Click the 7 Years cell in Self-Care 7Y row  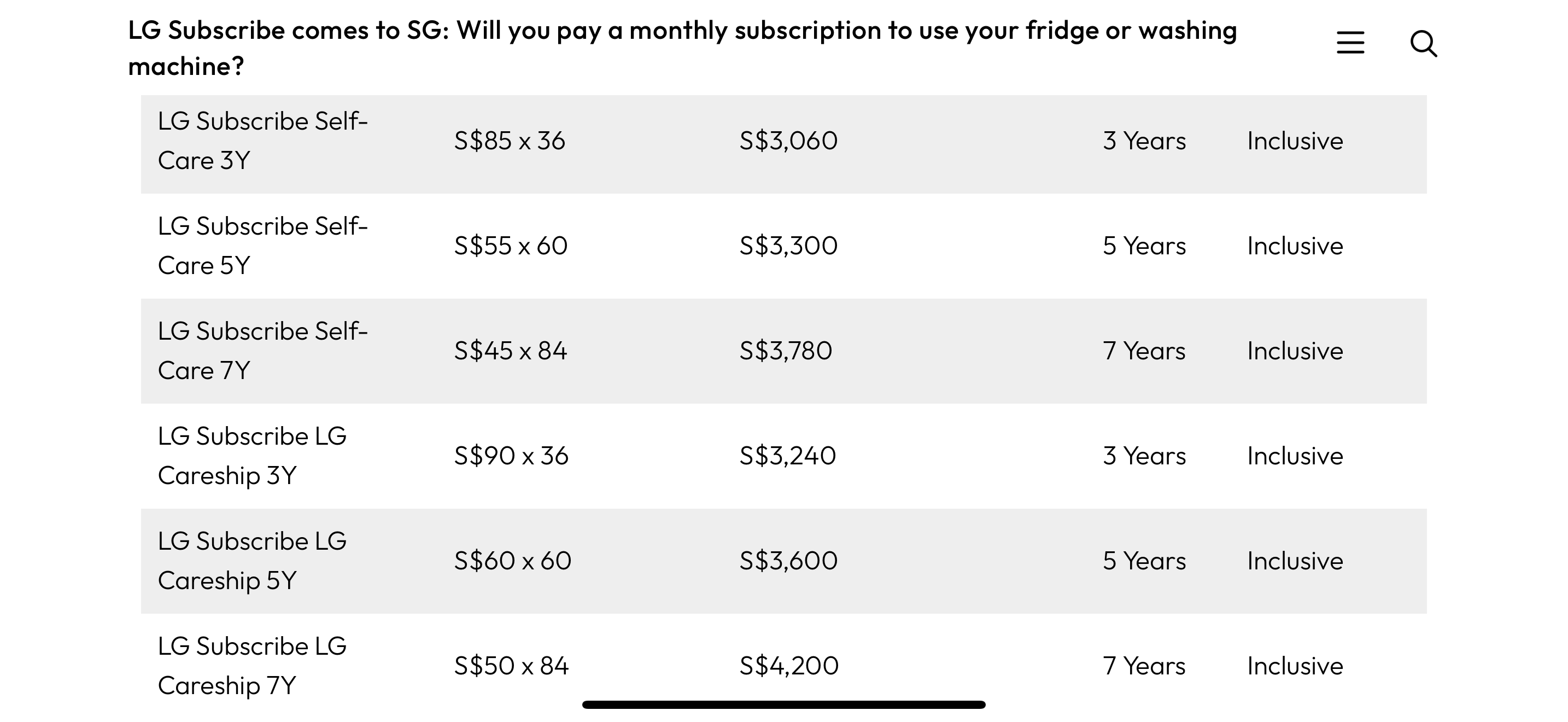coord(1144,351)
